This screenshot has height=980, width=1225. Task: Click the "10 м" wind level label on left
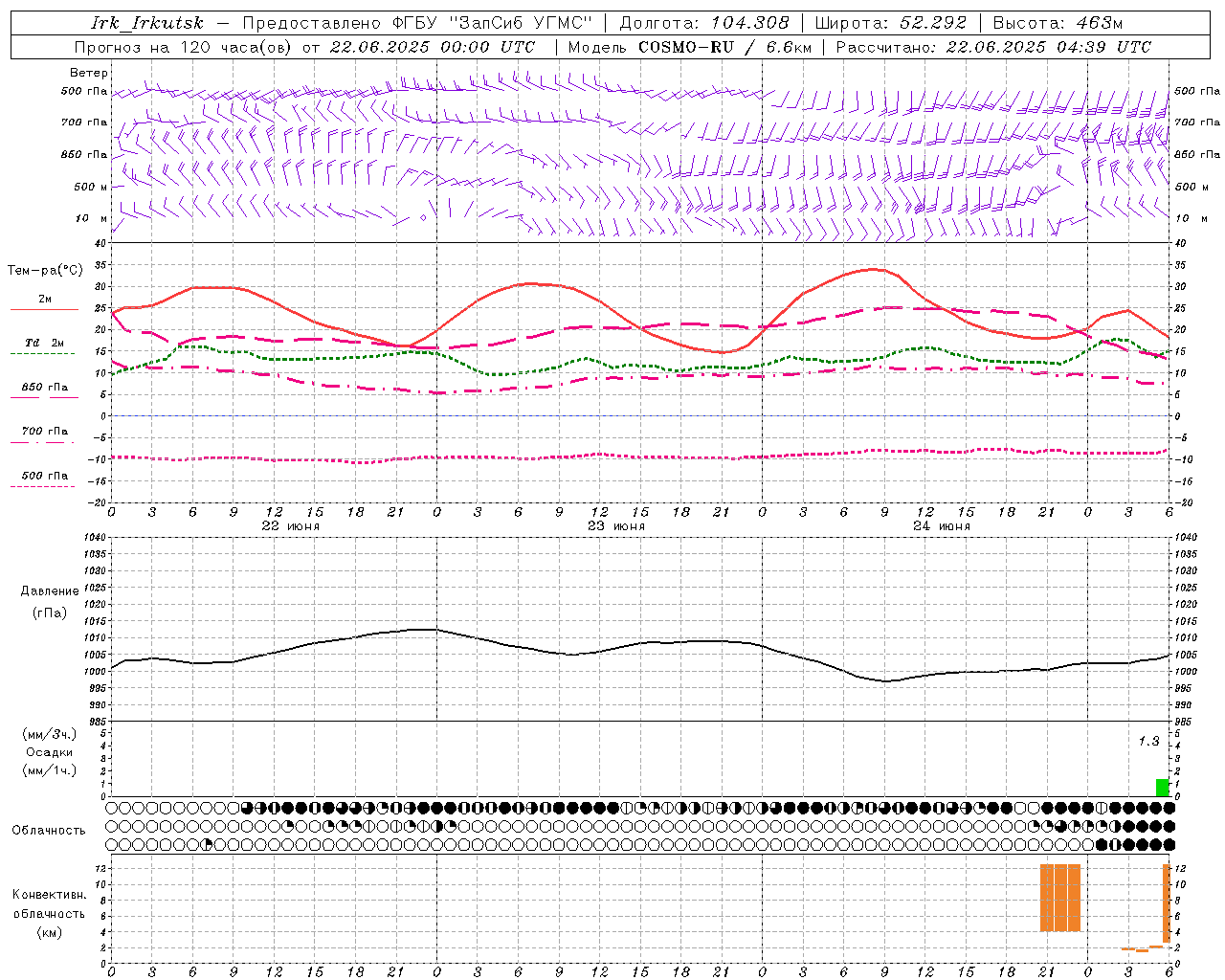pyautogui.click(x=91, y=218)
